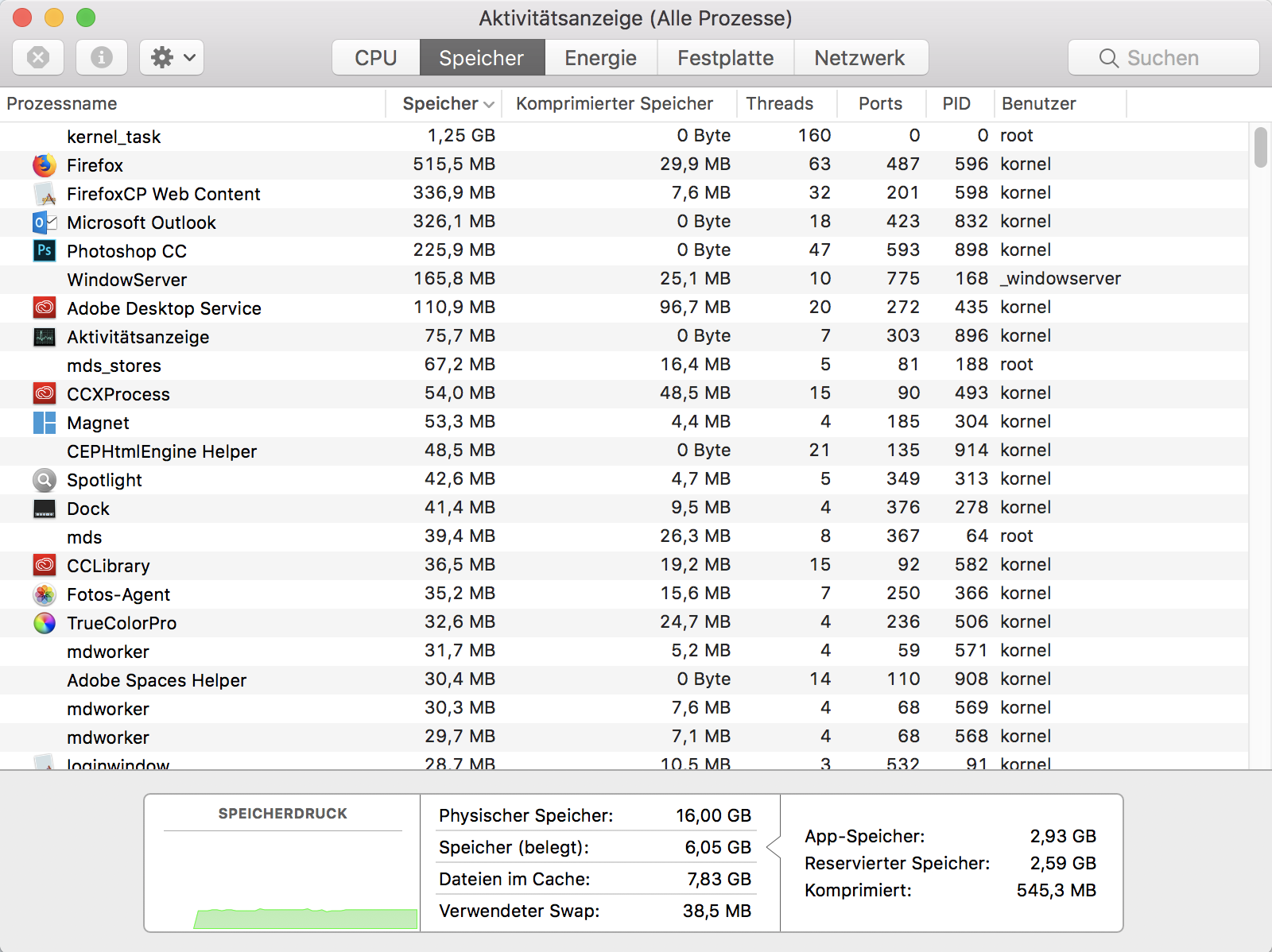Open the Netzwerk tab
Screen dimensions: 1272x952
860,57
